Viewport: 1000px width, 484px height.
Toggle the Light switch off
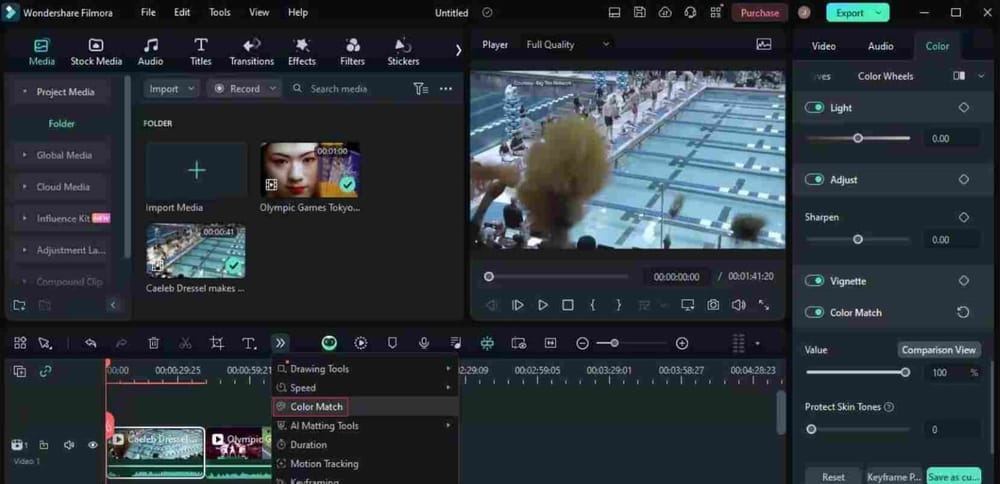click(814, 108)
